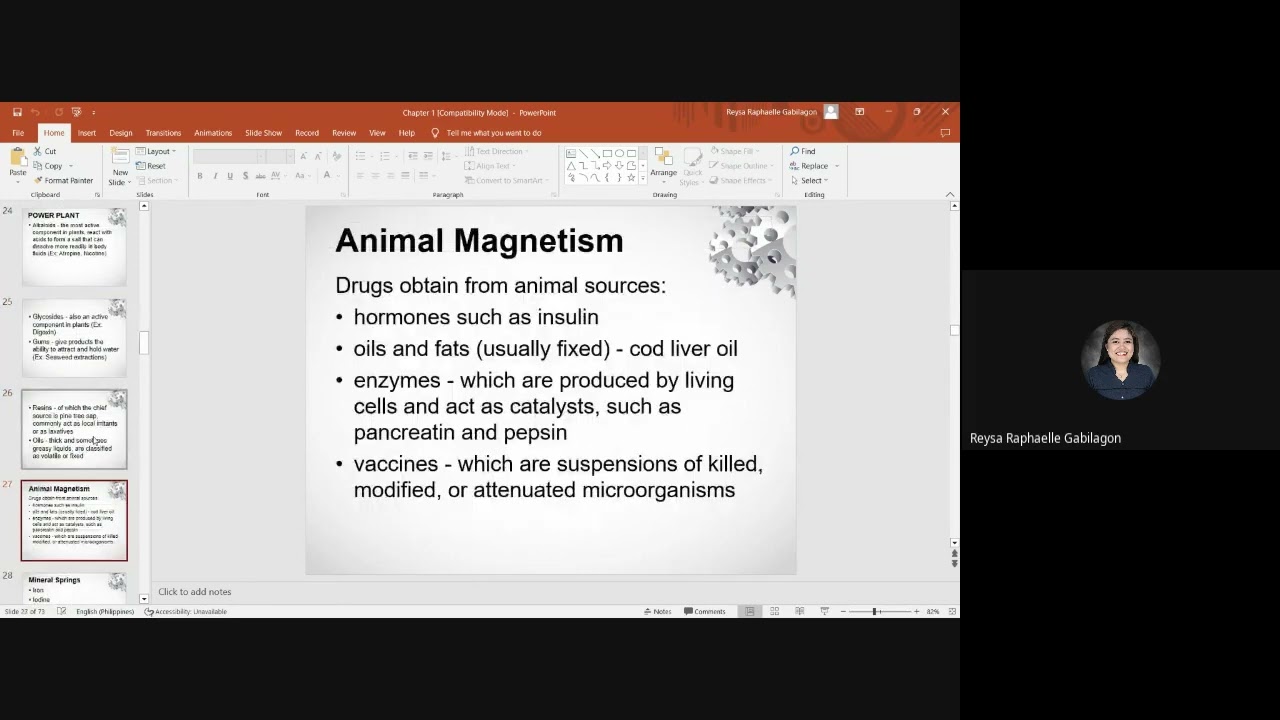This screenshot has width=1280, height=720.
Task: Toggle Center text alignment
Action: (375, 176)
